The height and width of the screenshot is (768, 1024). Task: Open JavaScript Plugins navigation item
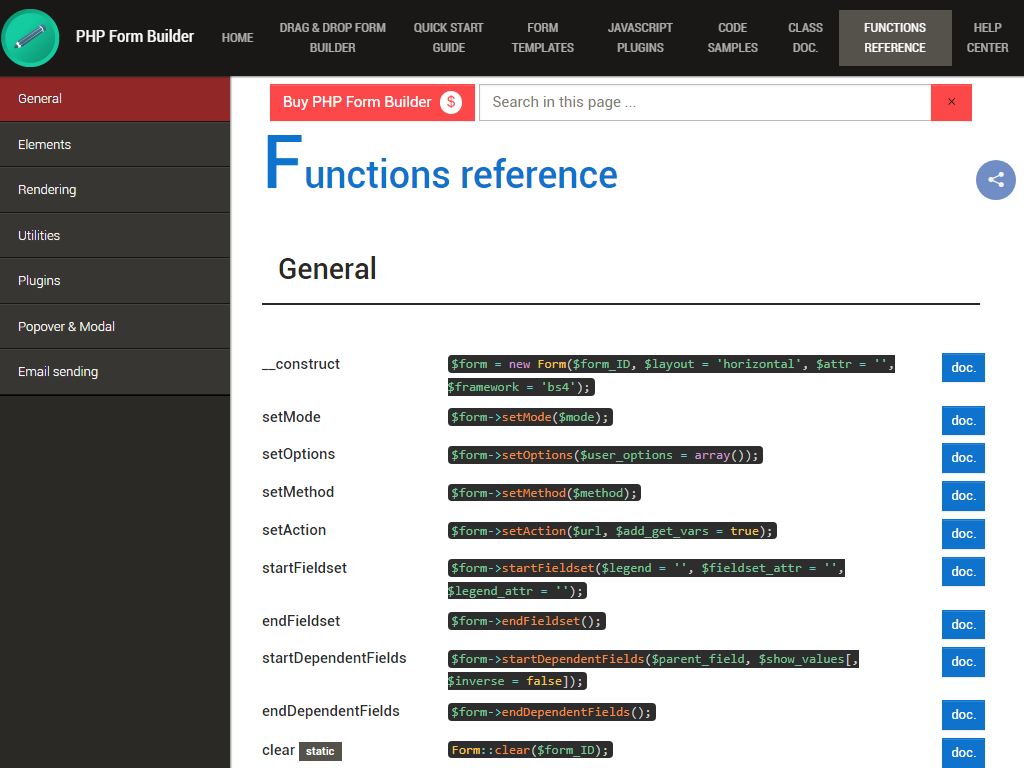pyautogui.click(x=640, y=38)
